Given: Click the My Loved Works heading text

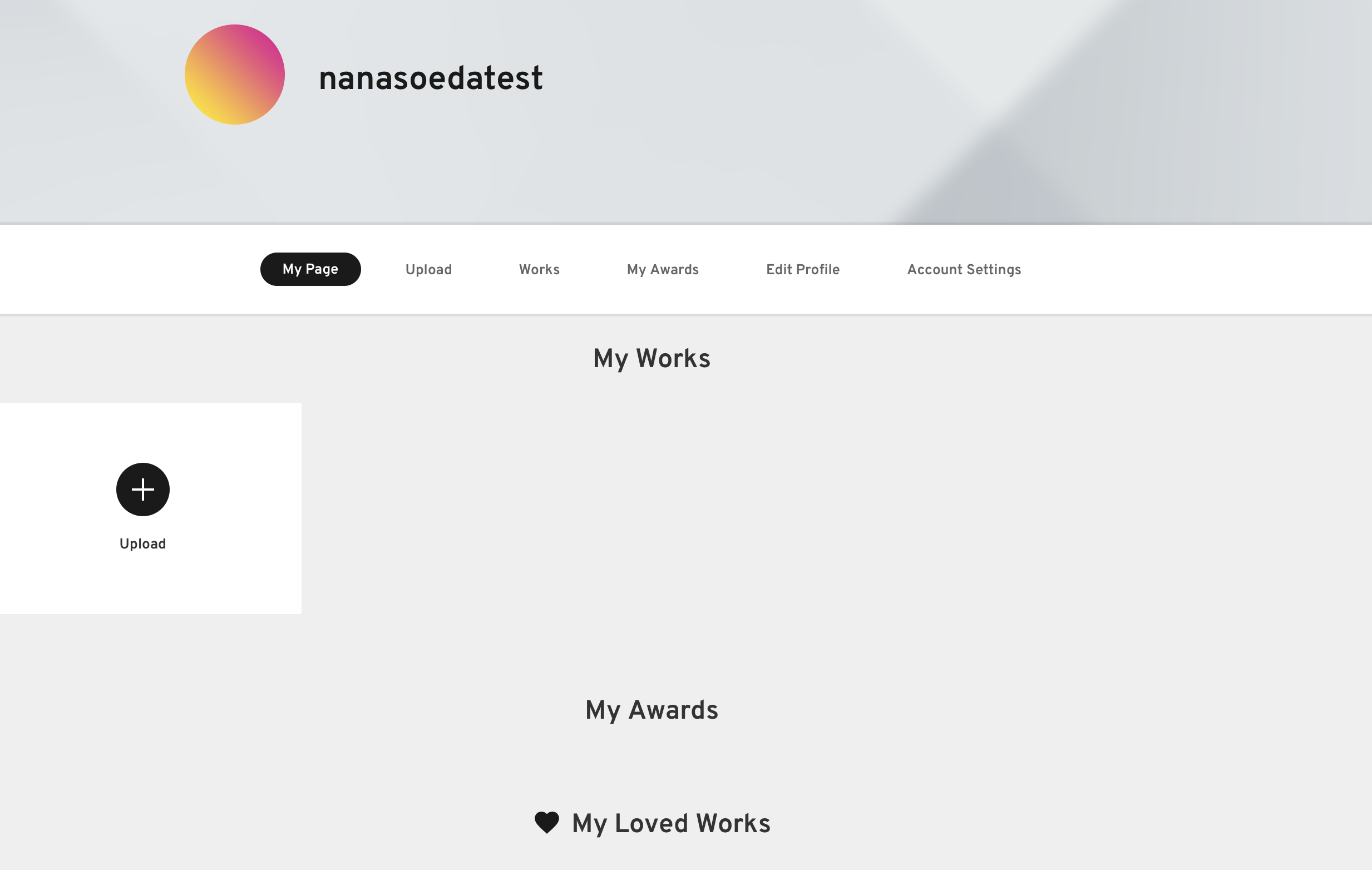Looking at the screenshot, I should (x=671, y=823).
